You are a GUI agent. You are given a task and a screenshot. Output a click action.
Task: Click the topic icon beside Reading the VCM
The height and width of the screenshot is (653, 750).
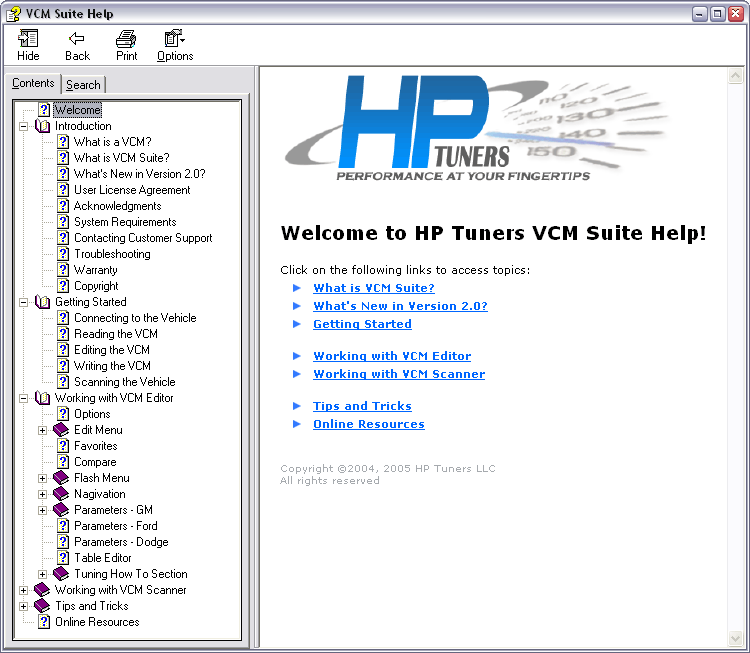[63, 334]
